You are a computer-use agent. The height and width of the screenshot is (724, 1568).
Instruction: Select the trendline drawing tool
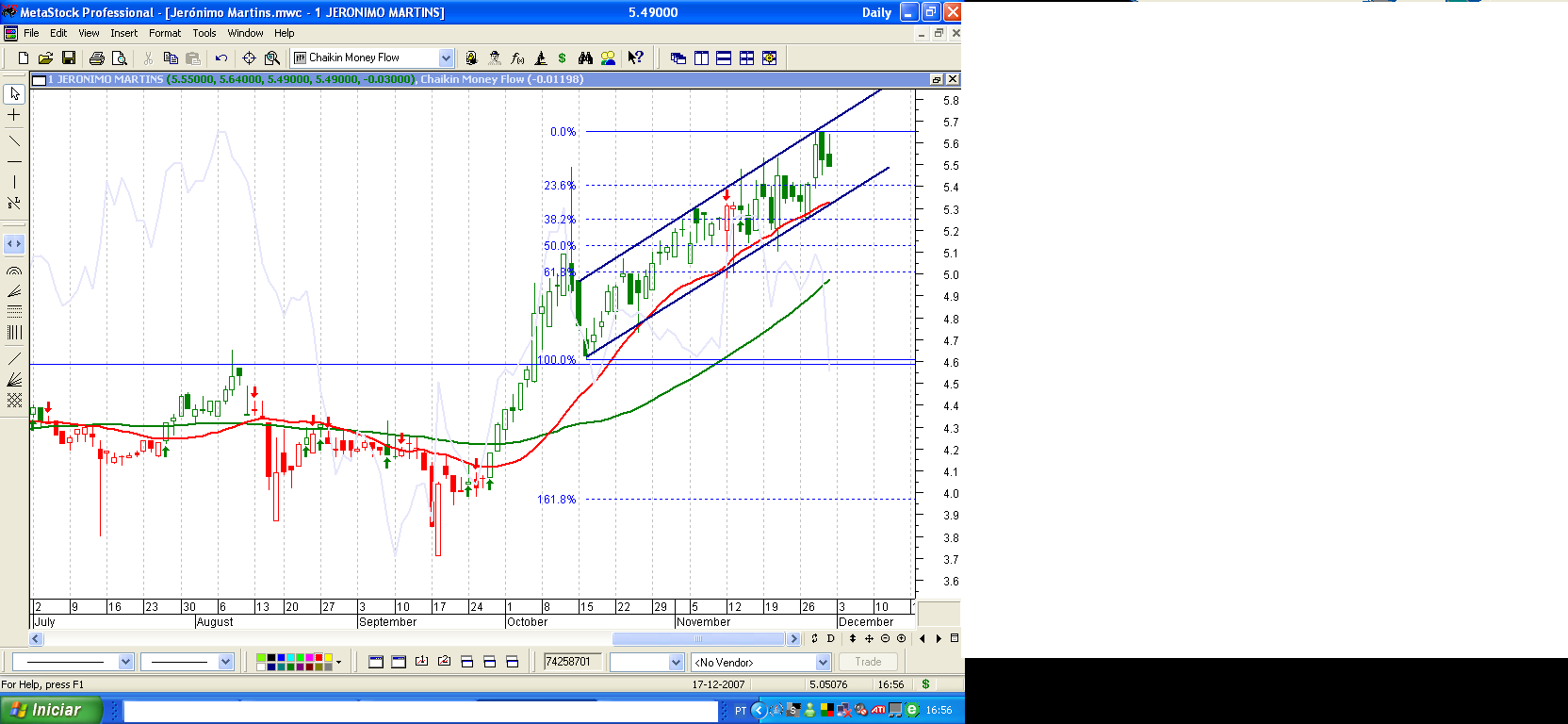pyautogui.click(x=14, y=141)
